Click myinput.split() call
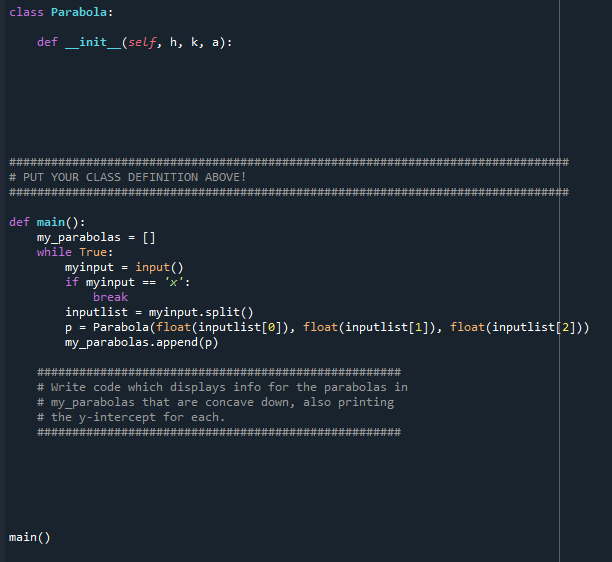Image resolution: width=612 pixels, height=562 pixels. pyautogui.click(x=201, y=312)
